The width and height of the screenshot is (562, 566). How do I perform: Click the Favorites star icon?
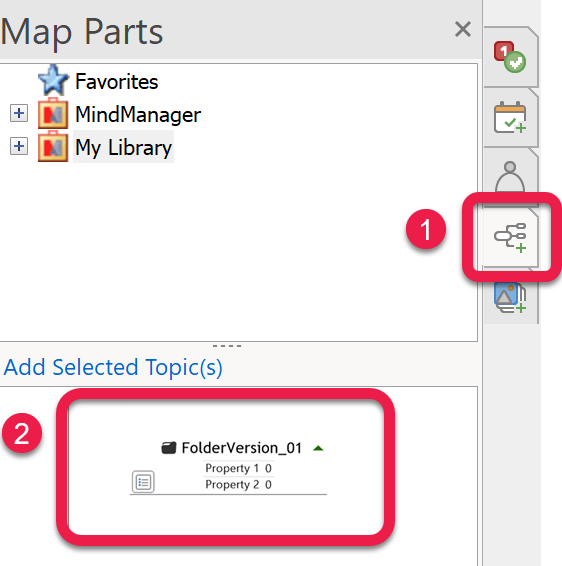(53, 80)
